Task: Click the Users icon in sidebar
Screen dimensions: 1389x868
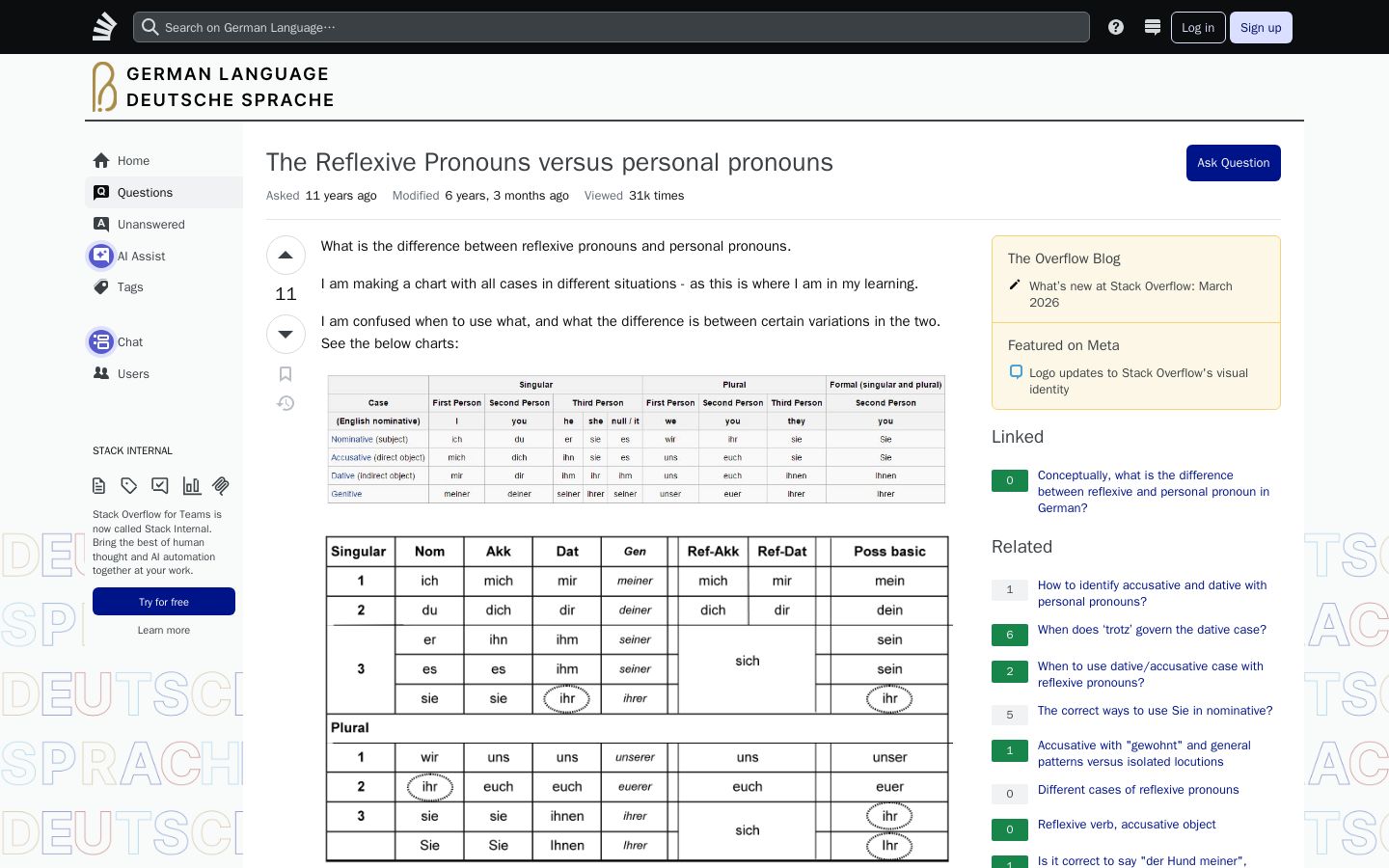Action: (x=101, y=373)
